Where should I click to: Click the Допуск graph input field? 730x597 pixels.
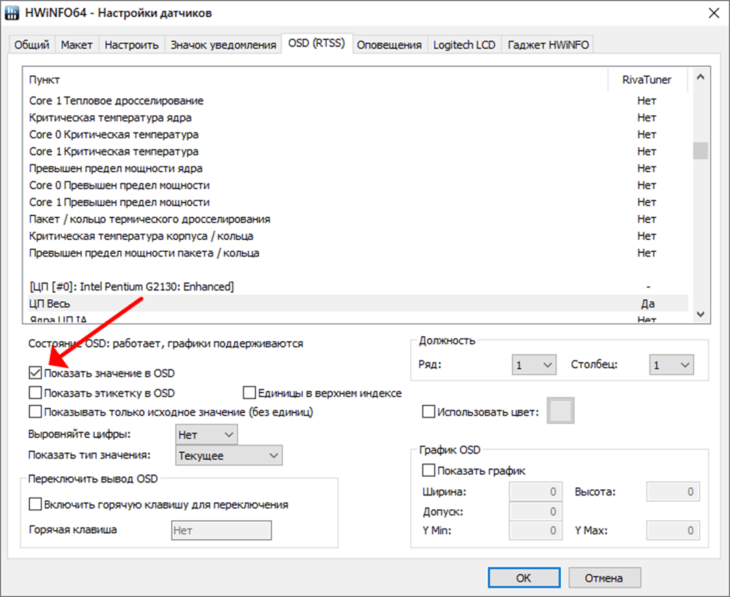point(535,511)
